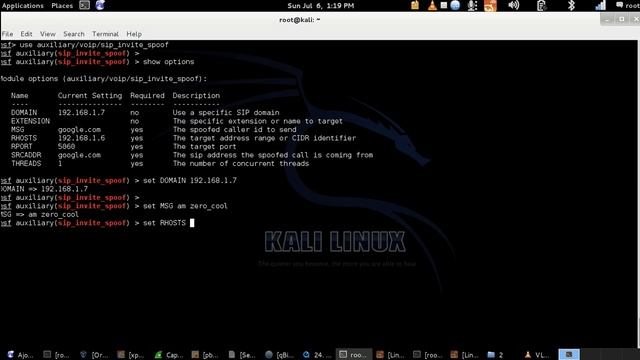Open the volume speaker indicator
Image resolution: width=640 pixels, height=360 pixels.
513,5
